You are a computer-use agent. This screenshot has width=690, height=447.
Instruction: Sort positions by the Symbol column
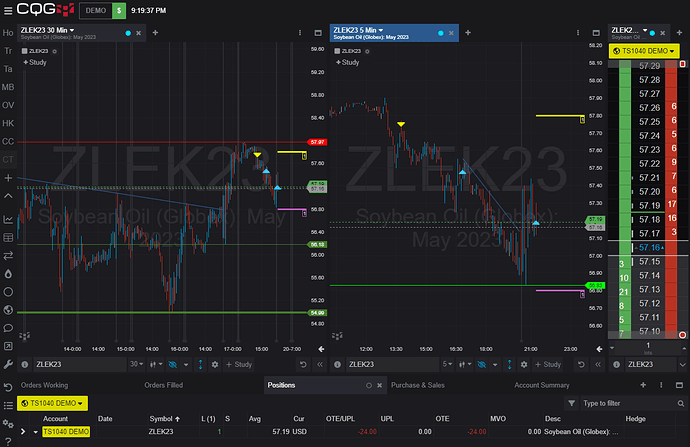click(x=164, y=419)
